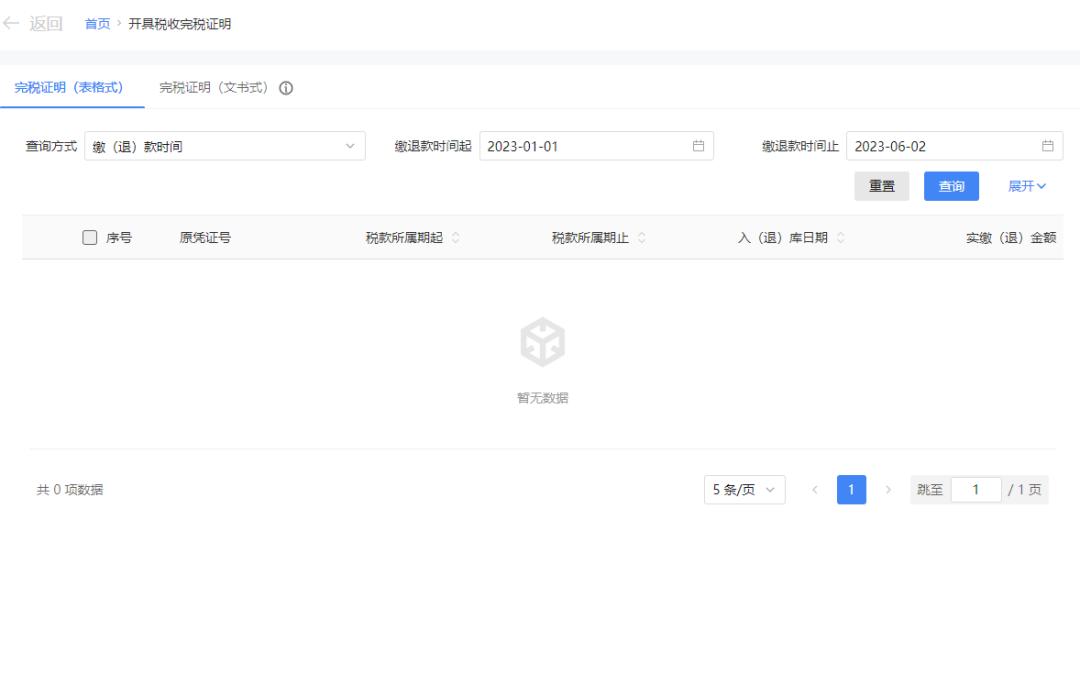Sort by 税款所属期止 column arrows
This screenshot has width=1080, height=686.
(641, 238)
